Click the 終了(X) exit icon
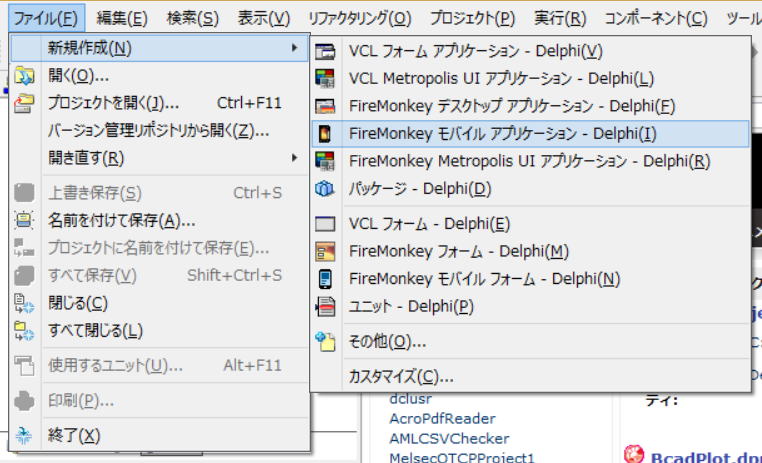Image resolution: width=762 pixels, height=463 pixels. click(x=24, y=436)
